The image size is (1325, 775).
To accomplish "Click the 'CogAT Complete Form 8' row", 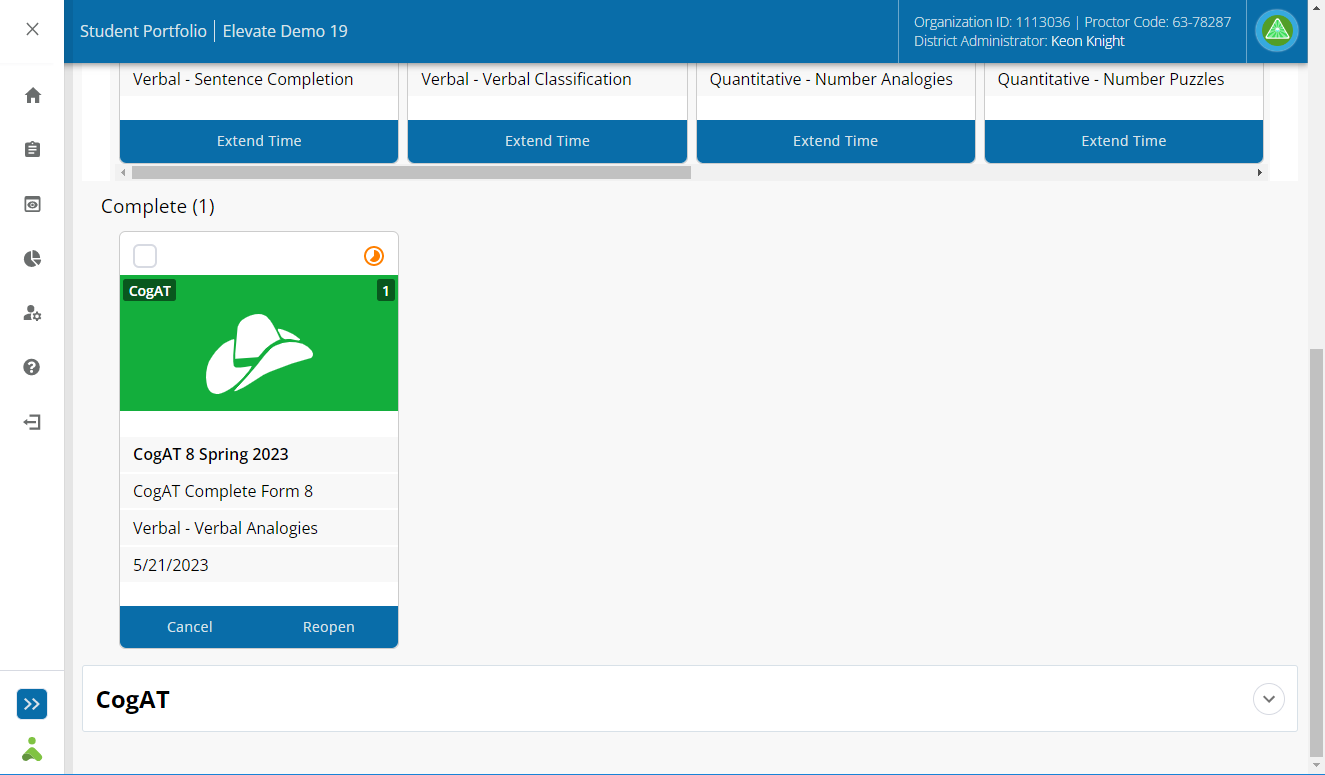I will click(259, 491).
